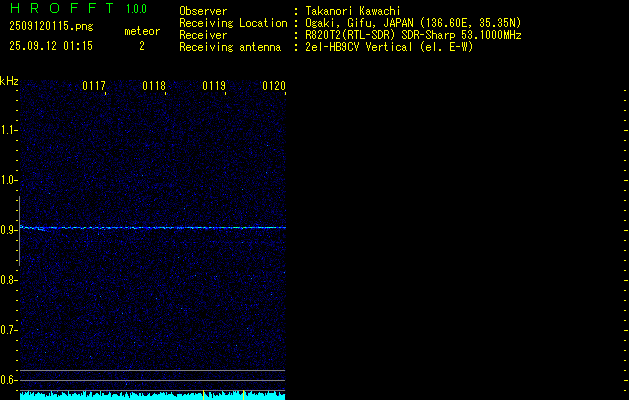Click the first yellow tick in level strip

[x=203, y=395]
